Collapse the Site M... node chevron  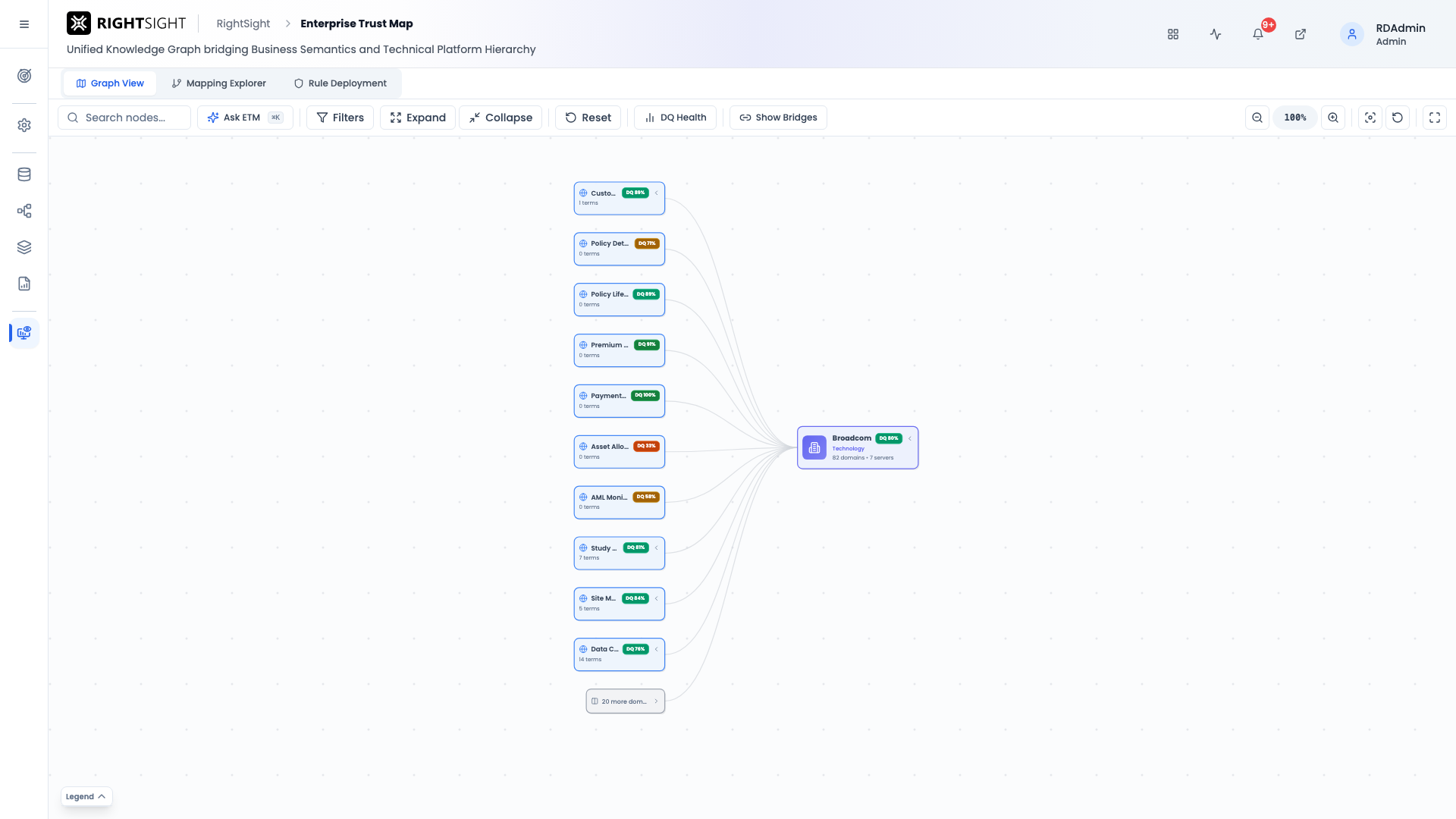[657, 598]
